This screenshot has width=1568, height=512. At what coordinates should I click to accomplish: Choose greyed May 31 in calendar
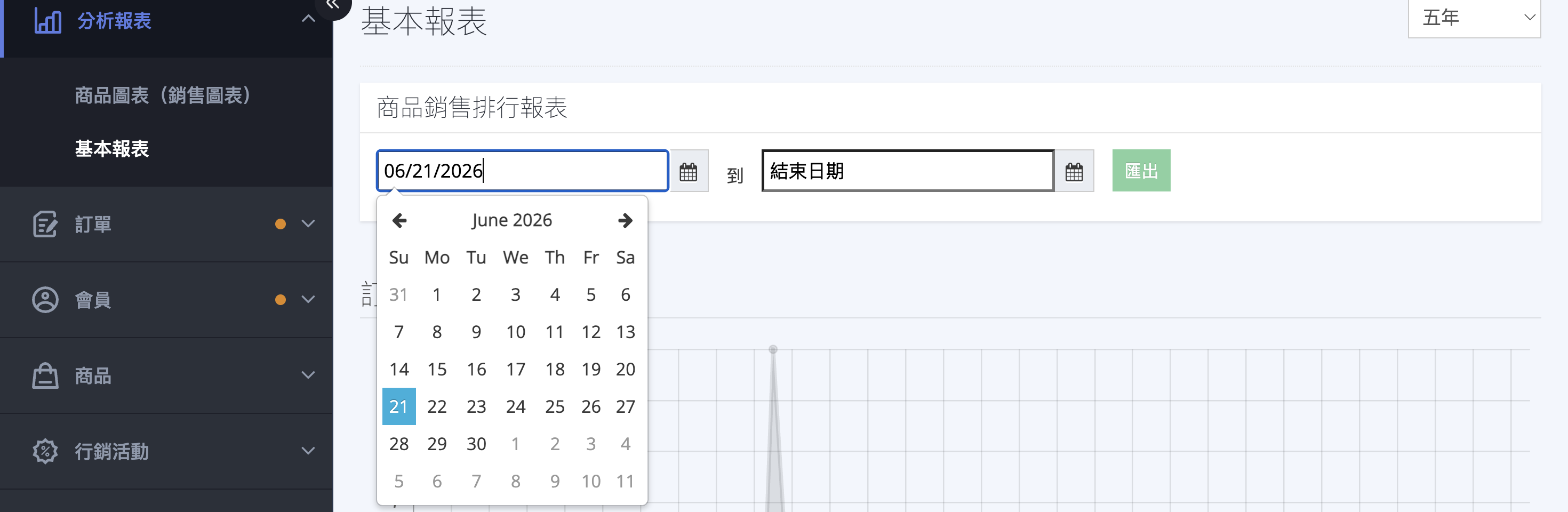[399, 294]
